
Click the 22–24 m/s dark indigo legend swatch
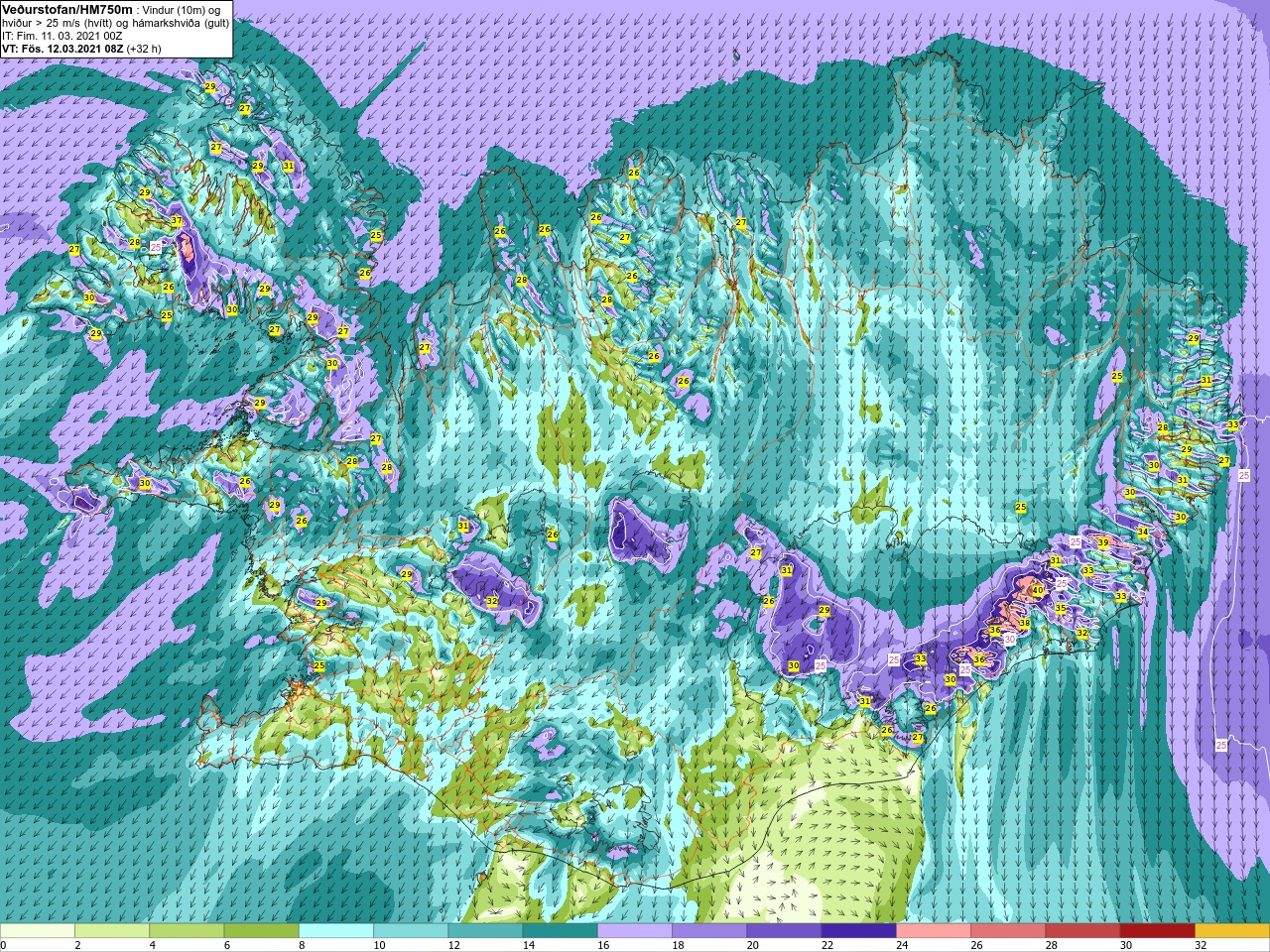pos(858,931)
